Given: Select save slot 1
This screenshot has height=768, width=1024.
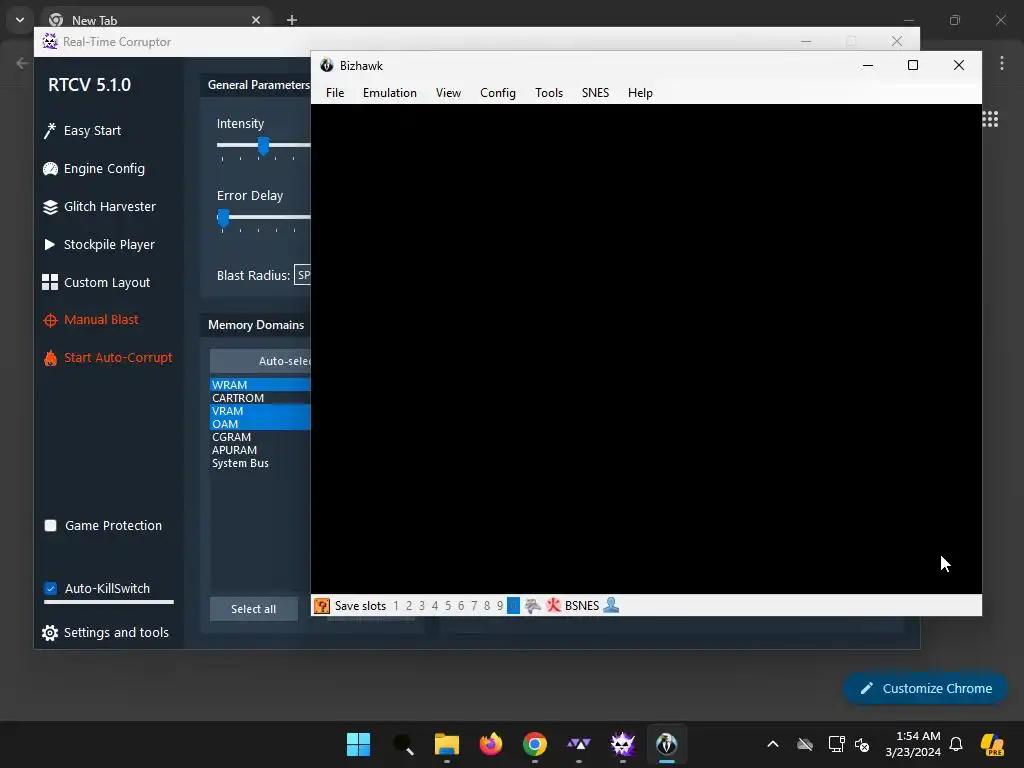Looking at the screenshot, I should (x=396, y=606).
